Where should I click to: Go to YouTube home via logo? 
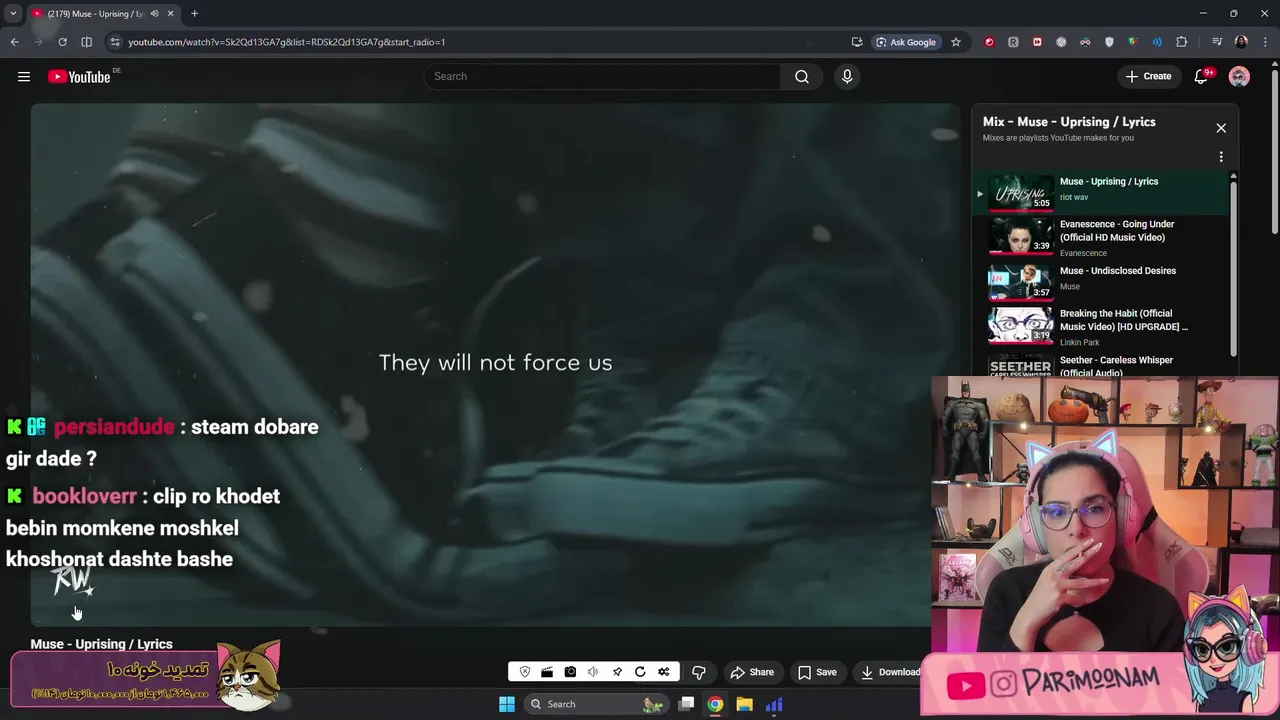coord(79,77)
